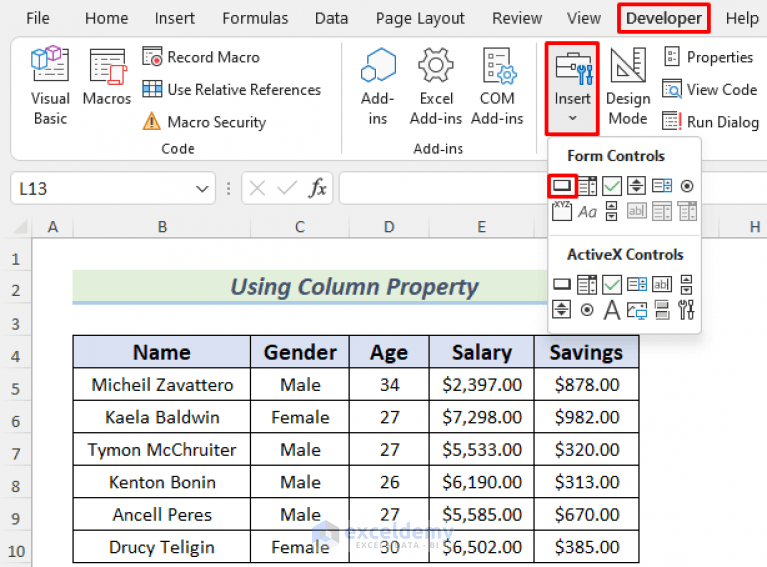This screenshot has height=567, width=767.
Task: Switch to the Data tab
Action: [x=332, y=19]
